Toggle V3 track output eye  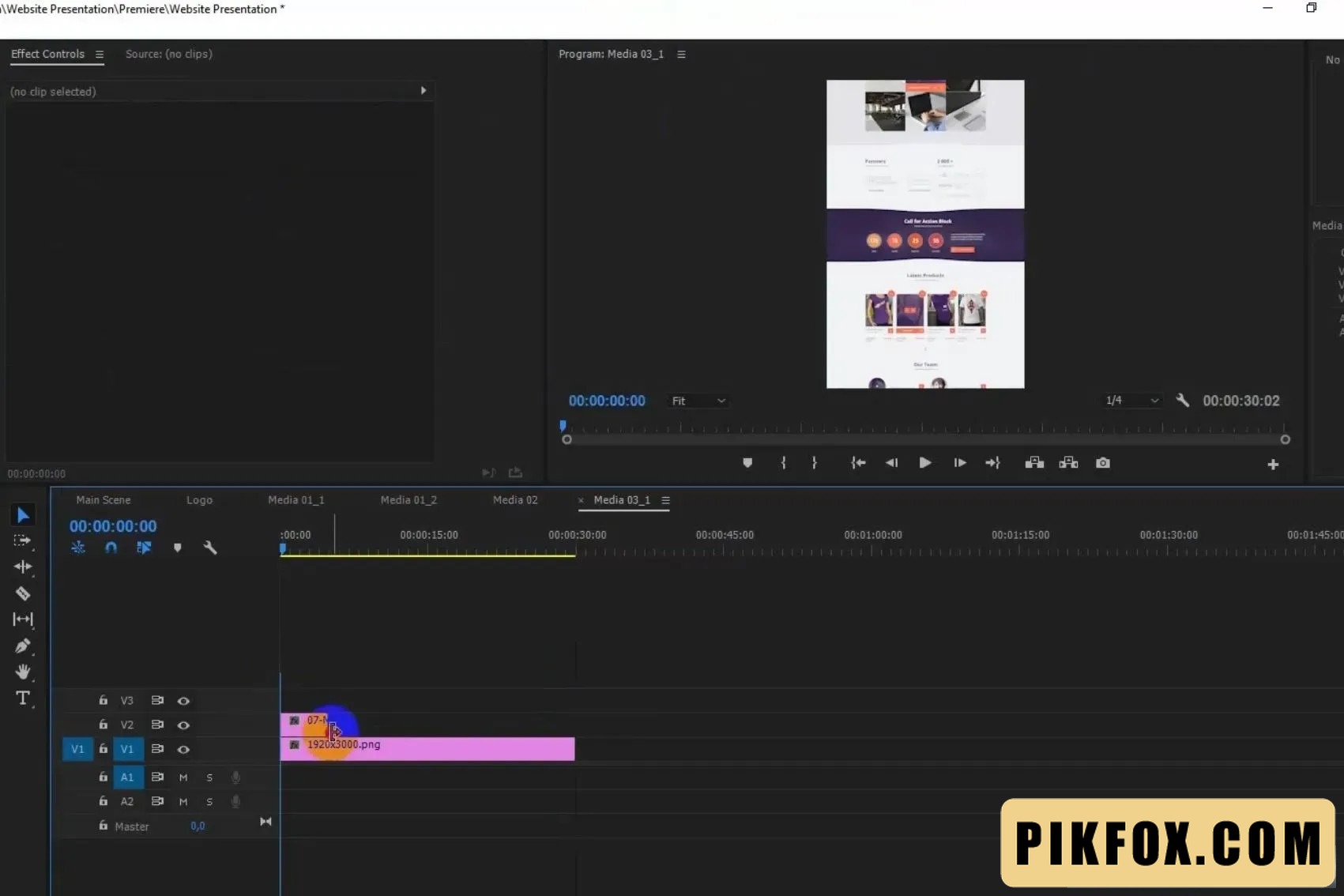[183, 701]
